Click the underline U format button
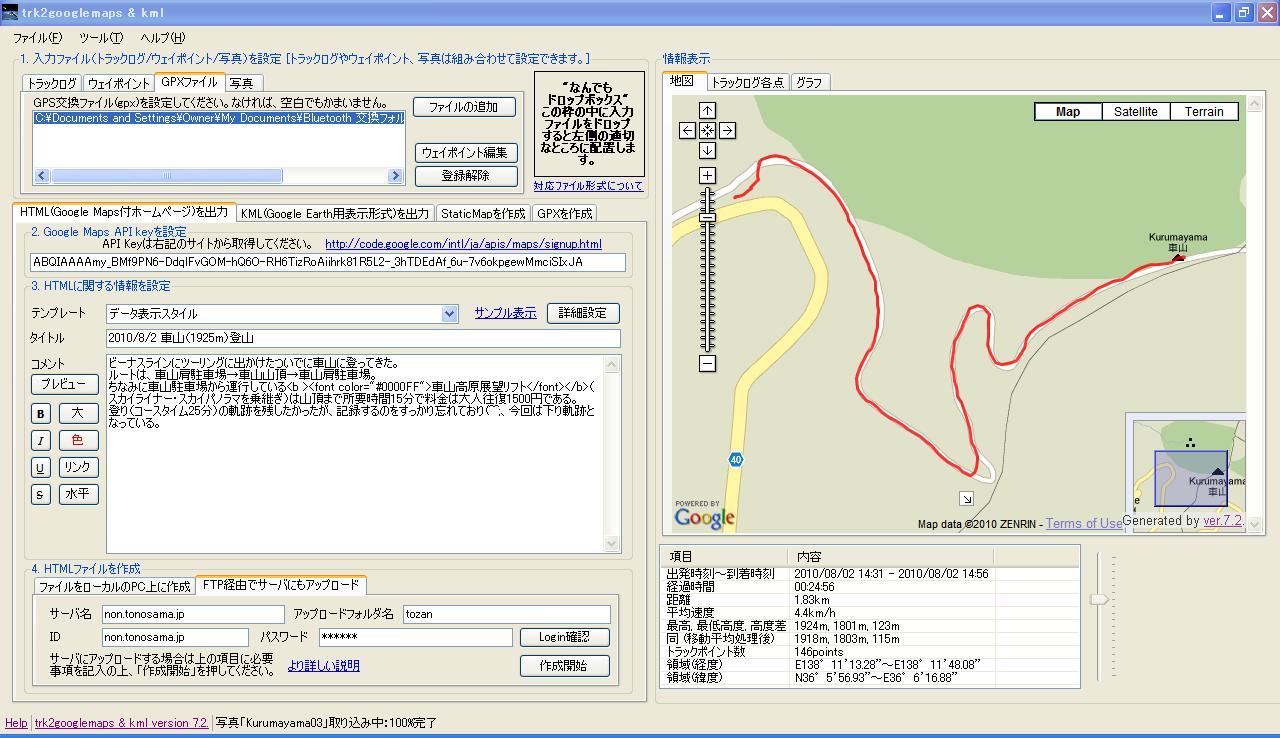 click(x=41, y=468)
